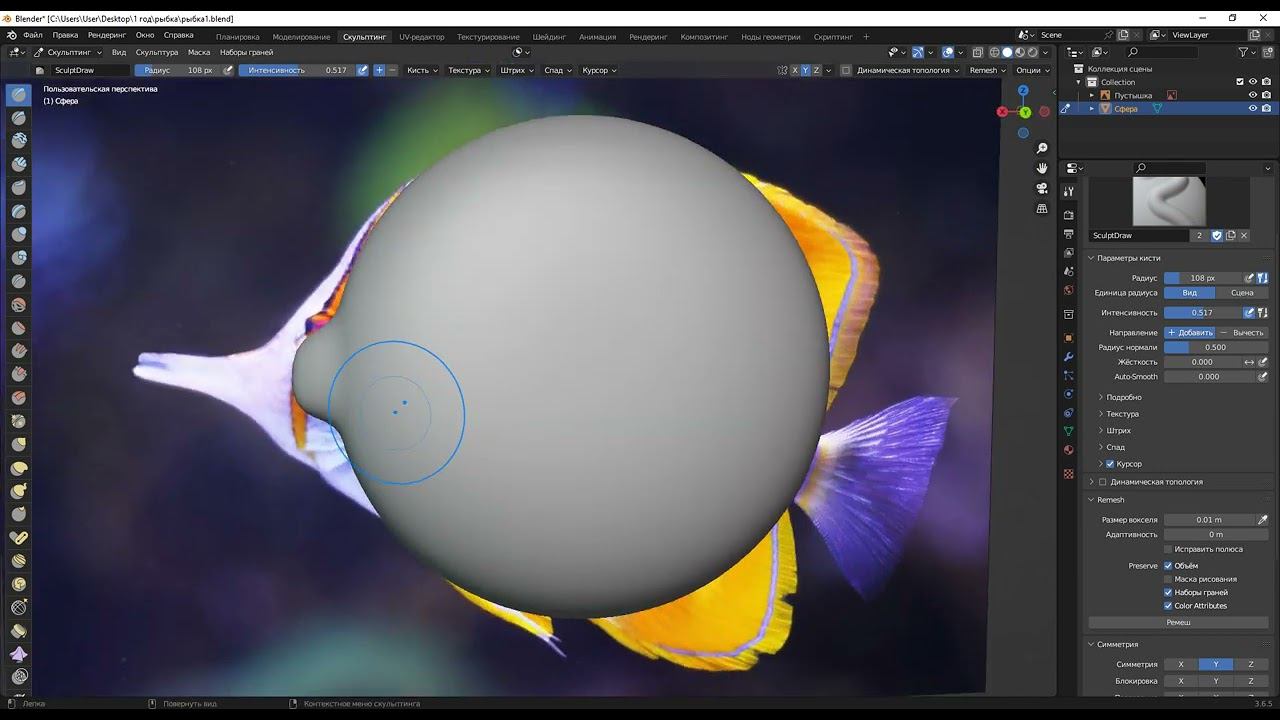Uncheck Preserve Volume (Объём) checkbox
Viewport: 1280px width, 720px height.
[x=1168, y=566]
